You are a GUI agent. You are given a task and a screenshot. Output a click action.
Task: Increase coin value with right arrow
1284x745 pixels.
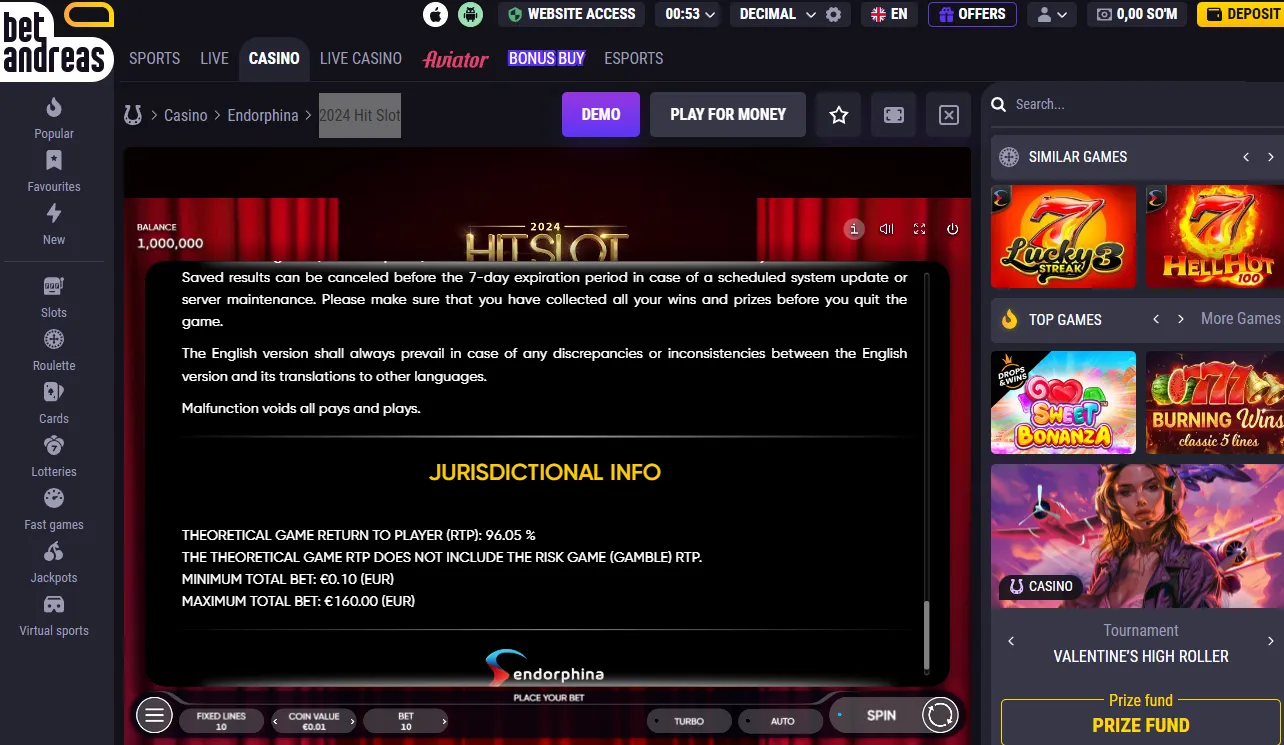pyautogui.click(x=352, y=721)
